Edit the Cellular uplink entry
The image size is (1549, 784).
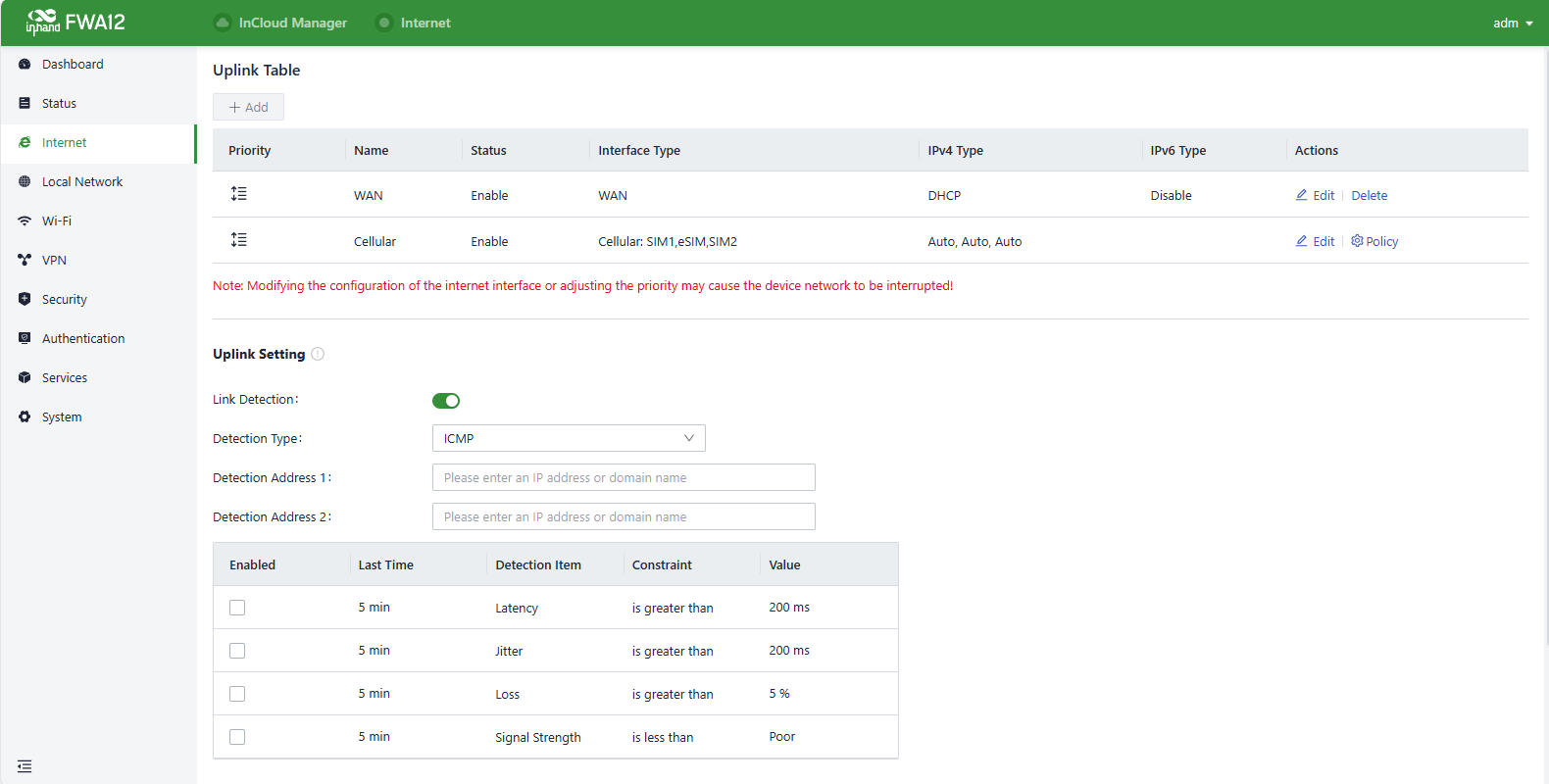click(x=1315, y=241)
